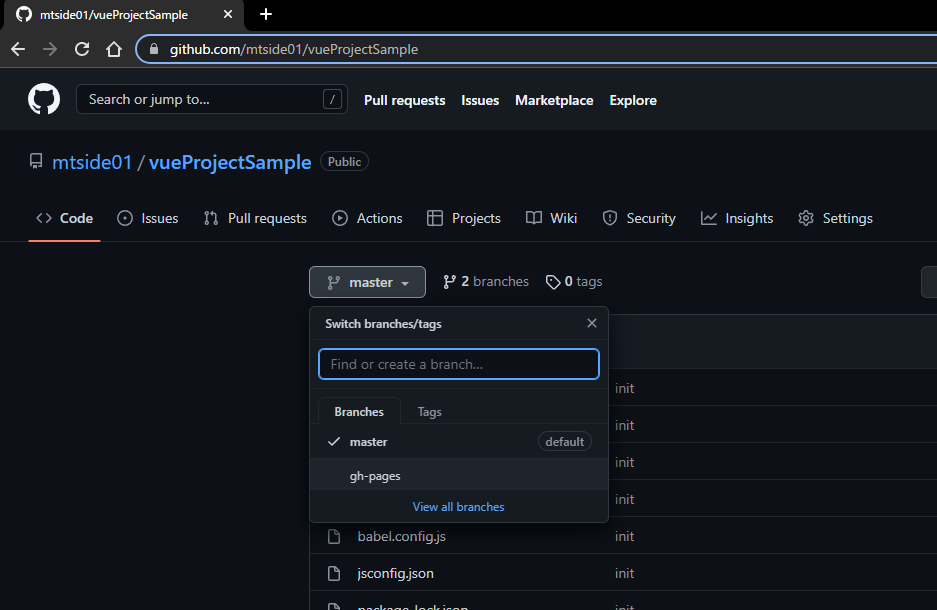This screenshot has width=937, height=610.
Task: Close the mtside01/vueProjectSample browser tab
Action: click(228, 14)
